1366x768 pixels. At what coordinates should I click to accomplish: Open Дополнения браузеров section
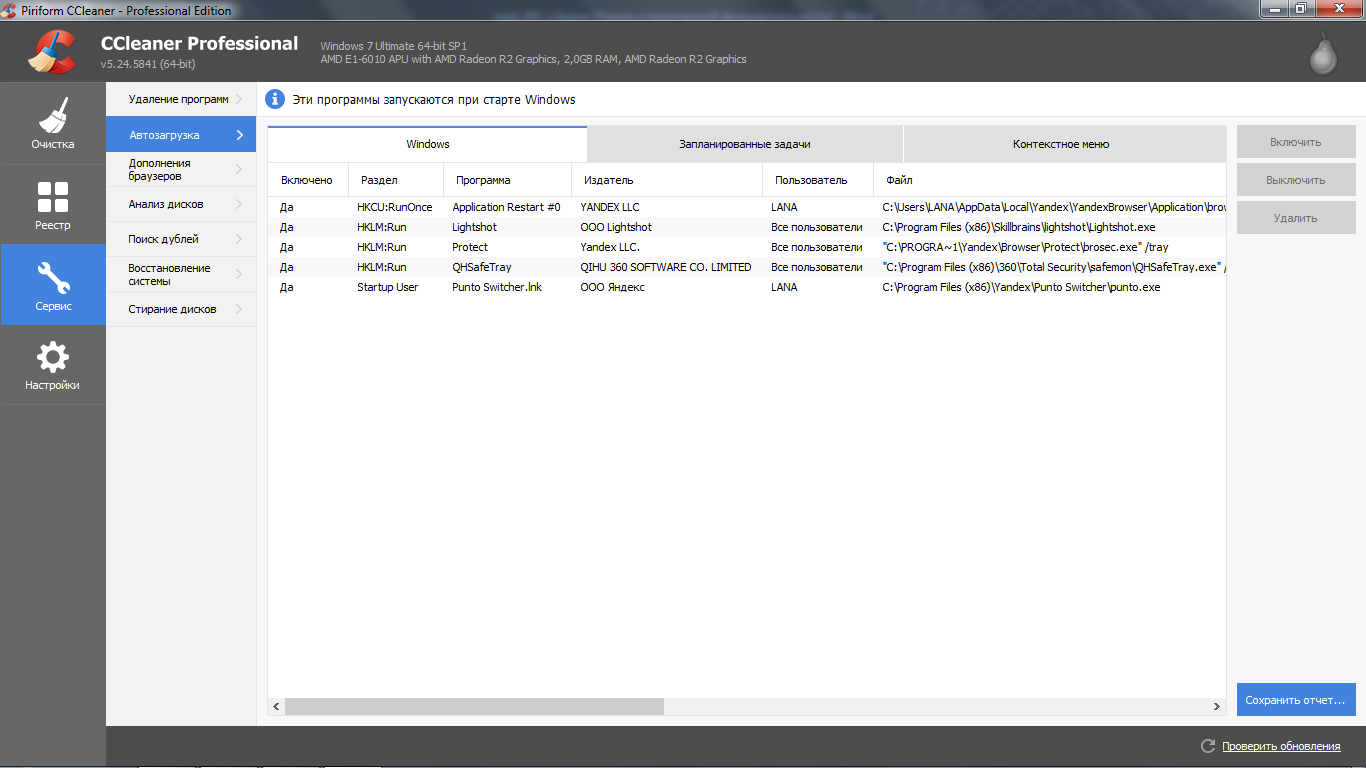180,169
